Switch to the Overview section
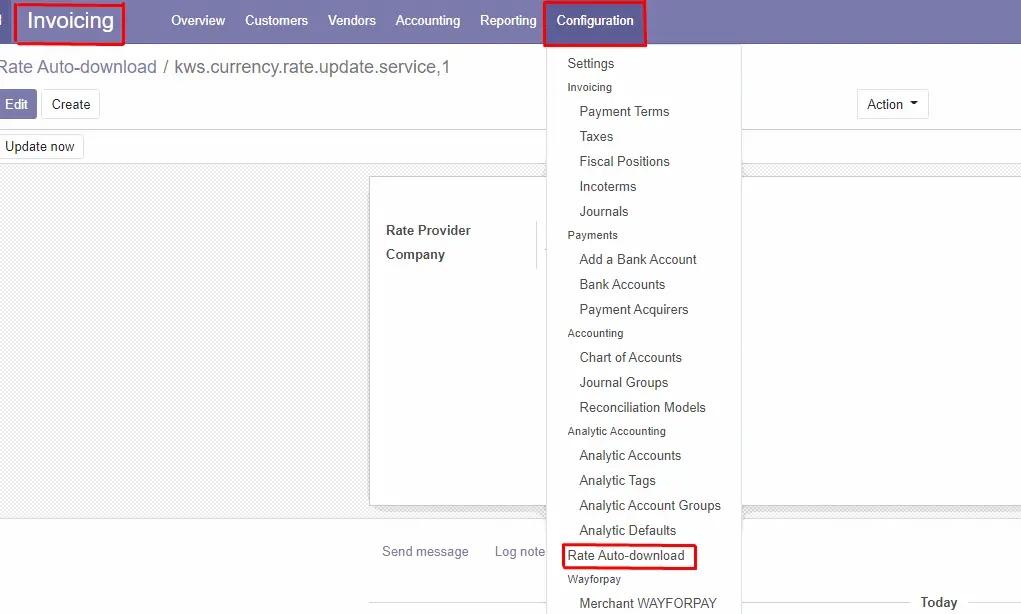This screenshot has width=1021, height=614. (x=197, y=20)
